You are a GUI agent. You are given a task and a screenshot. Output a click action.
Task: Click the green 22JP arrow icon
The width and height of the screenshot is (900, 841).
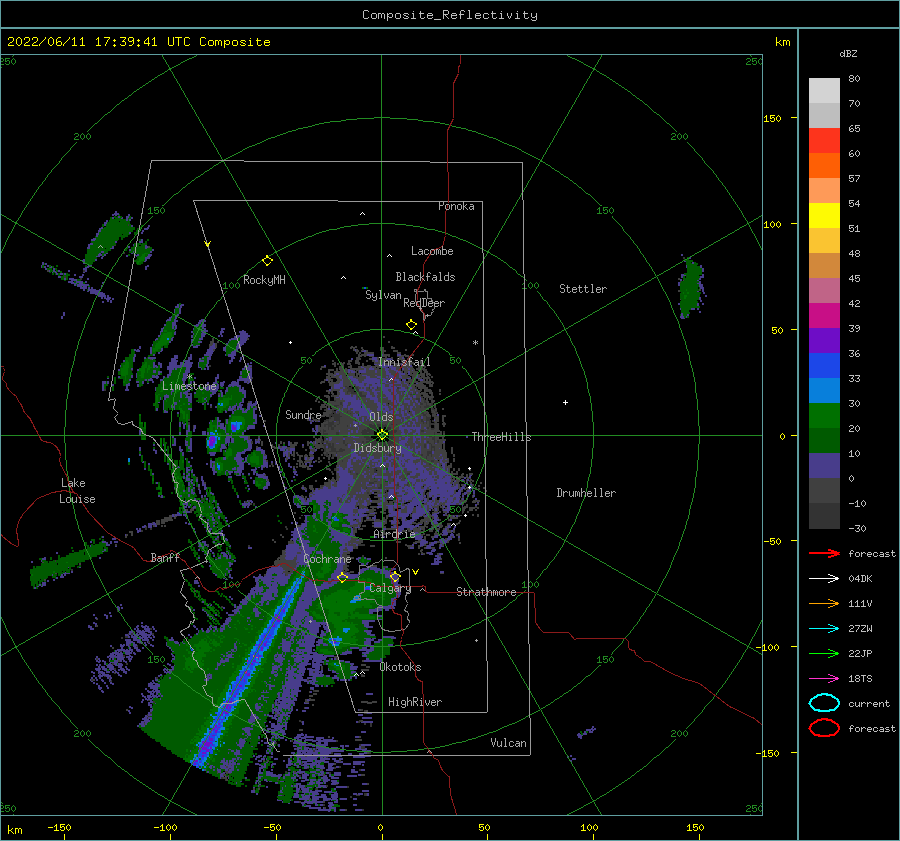(x=824, y=653)
